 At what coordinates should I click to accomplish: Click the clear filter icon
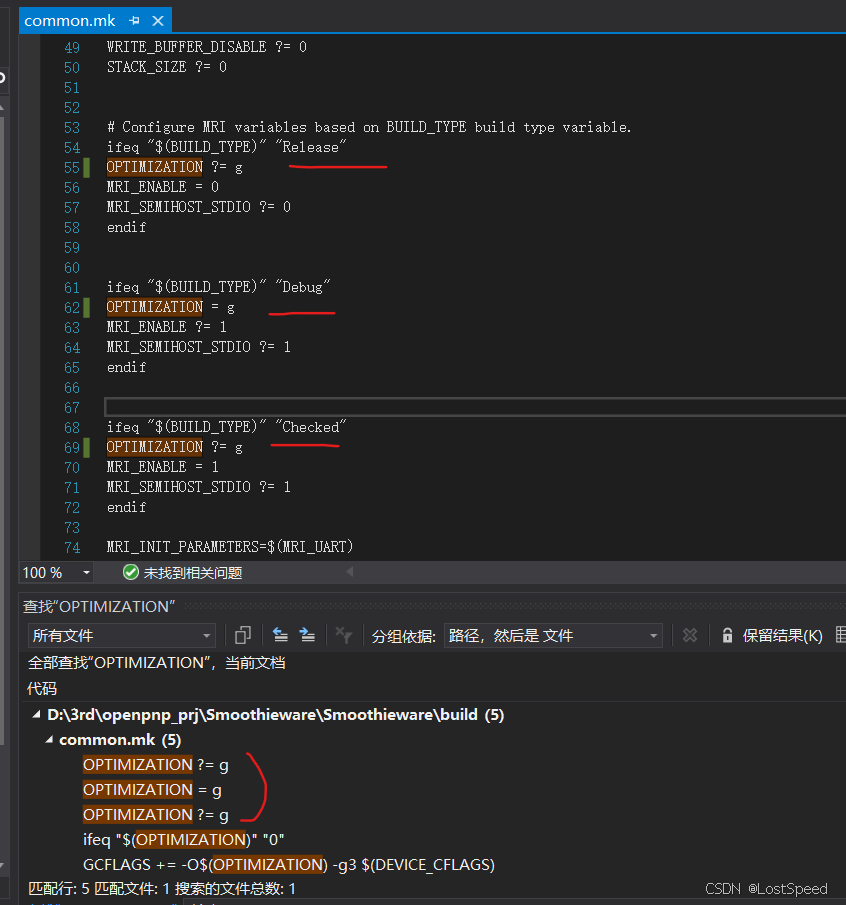[x=344, y=635]
